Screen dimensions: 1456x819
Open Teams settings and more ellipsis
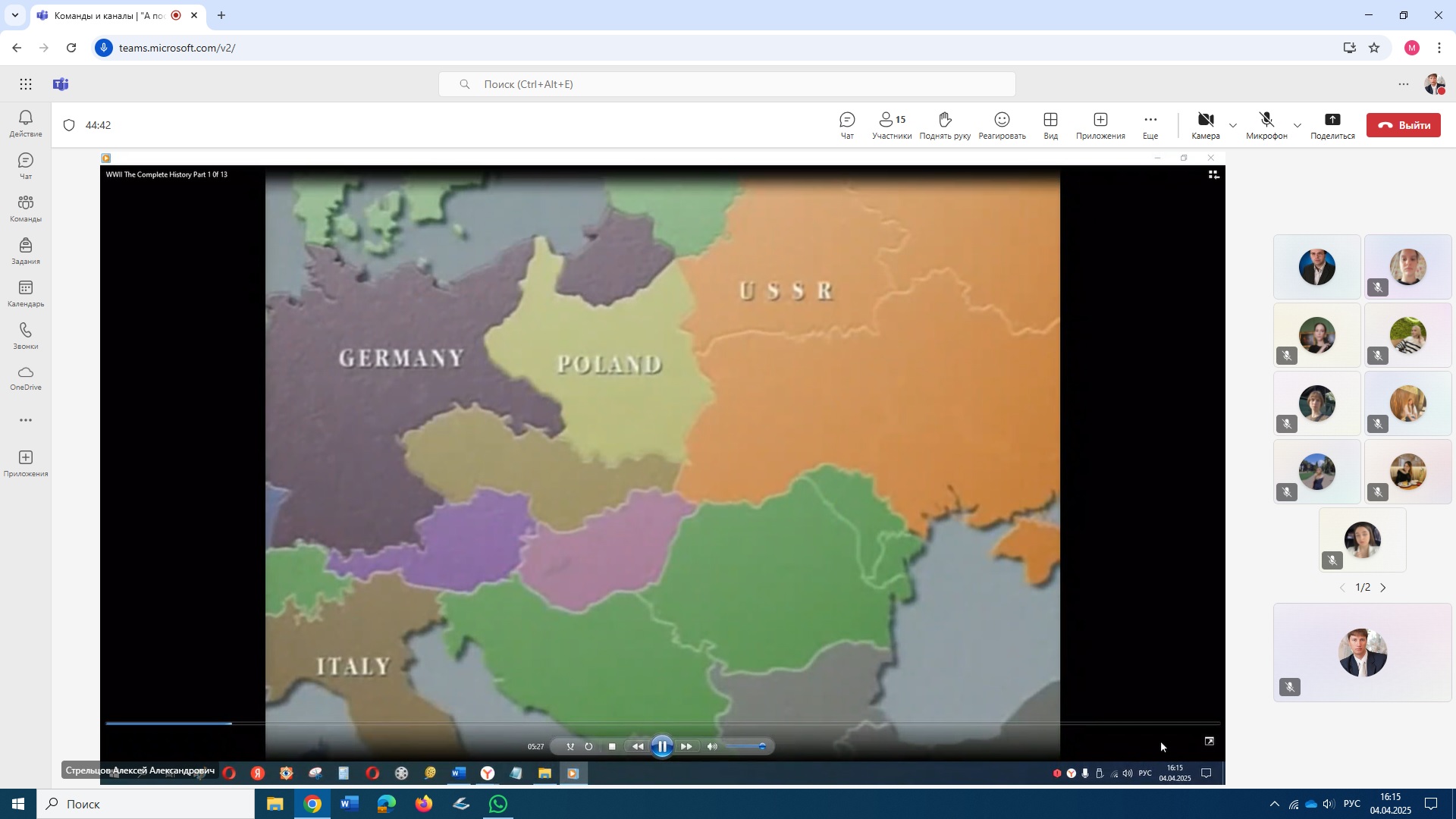(x=1404, y=84)
